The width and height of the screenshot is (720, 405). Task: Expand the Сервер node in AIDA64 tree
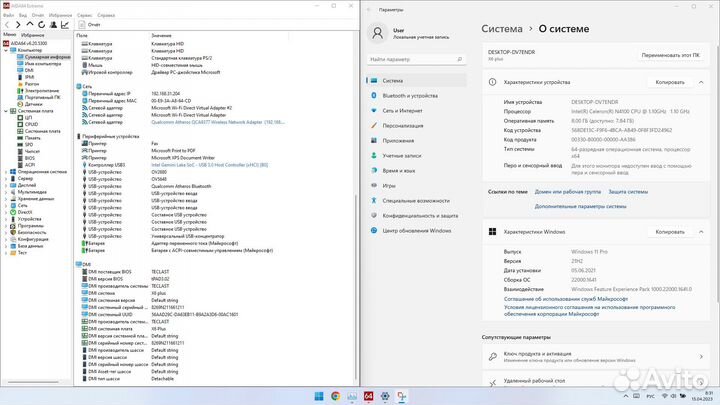pyautogui.click(x=4, y=178)
